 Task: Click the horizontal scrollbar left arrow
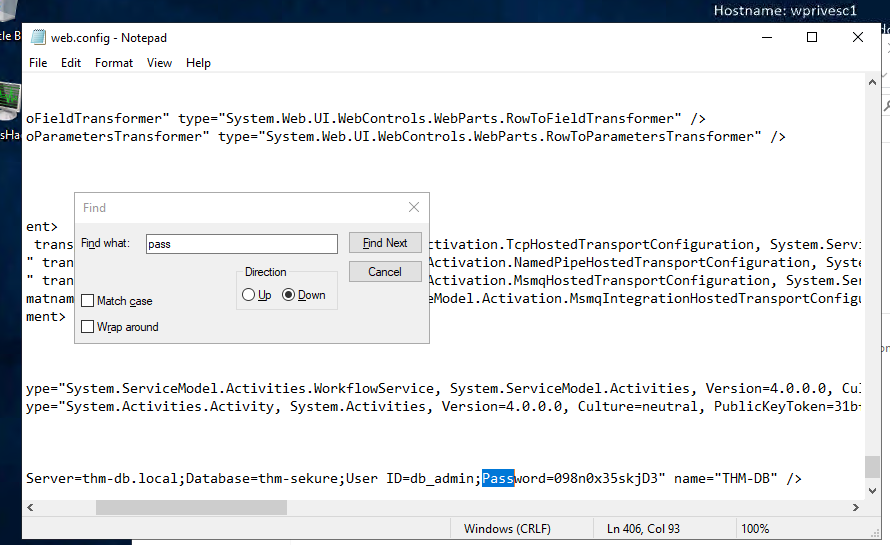(30, 507)
